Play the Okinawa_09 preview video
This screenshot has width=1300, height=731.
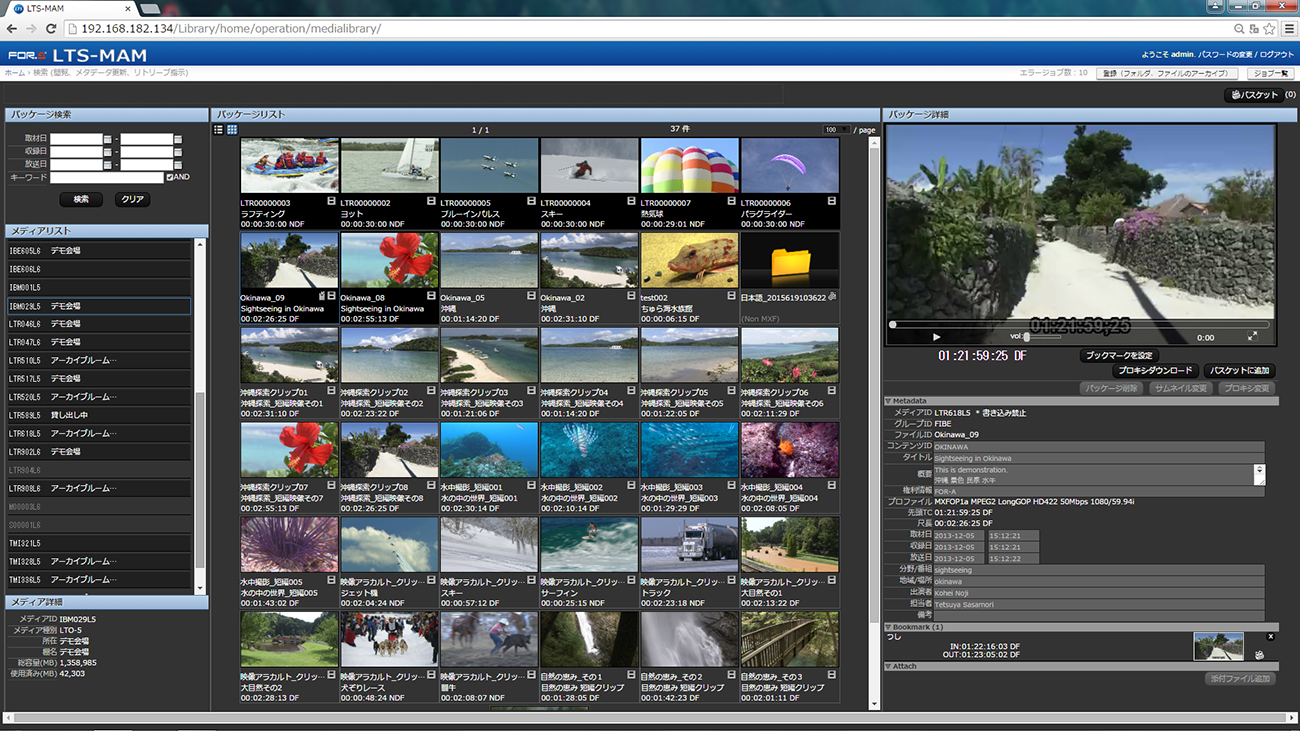click(x=936, y=337)
